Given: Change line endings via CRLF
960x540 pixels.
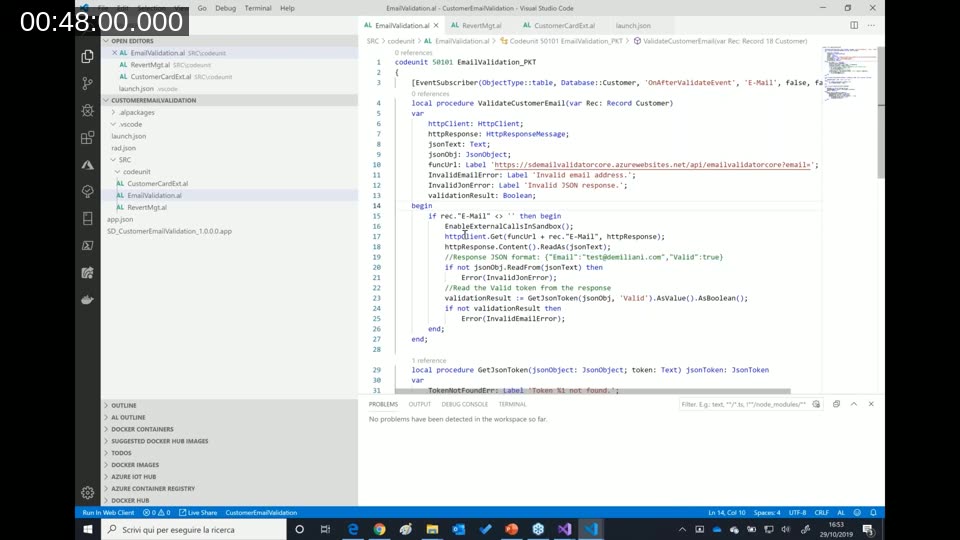Looking at the screenshot, I should pyautogui.click(x=821, y=512).
